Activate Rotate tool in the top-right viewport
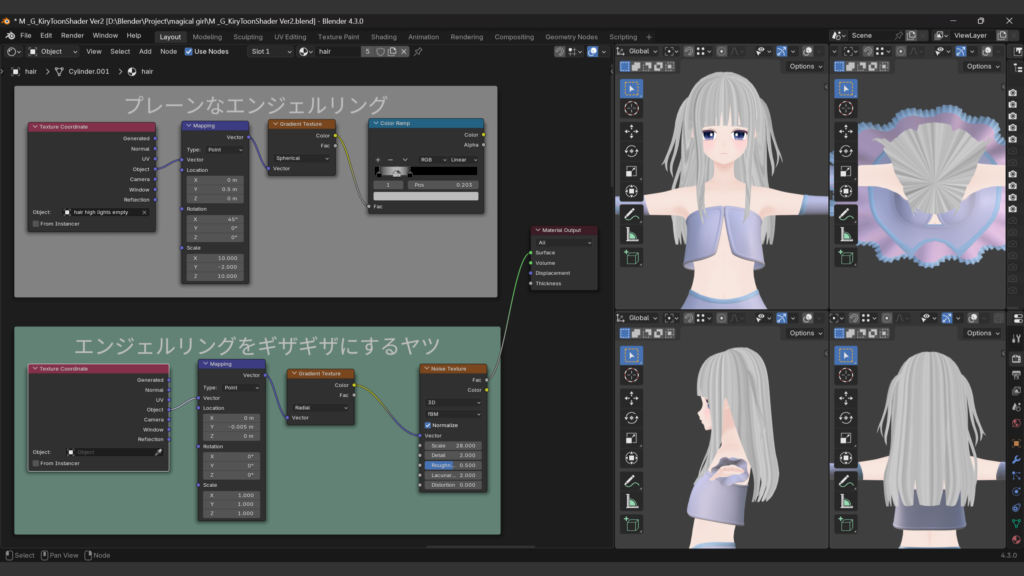 tap(845, 151)
